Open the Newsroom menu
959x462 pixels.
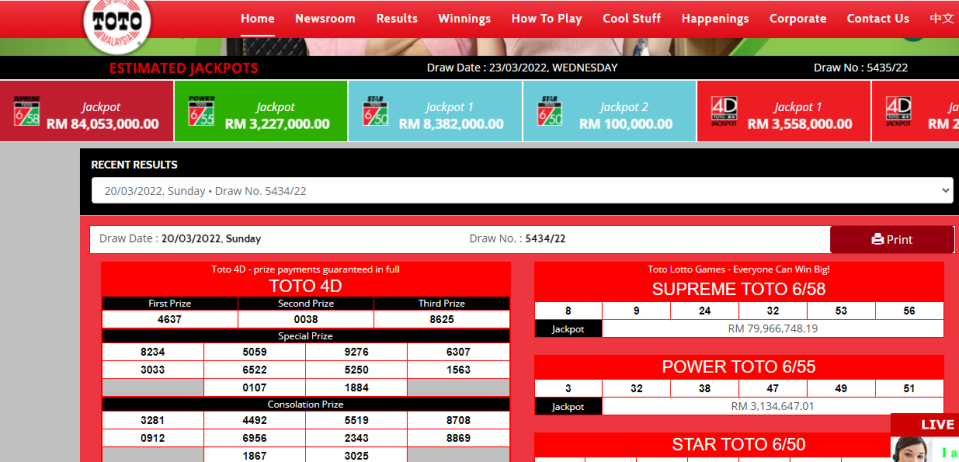(325, 18)
